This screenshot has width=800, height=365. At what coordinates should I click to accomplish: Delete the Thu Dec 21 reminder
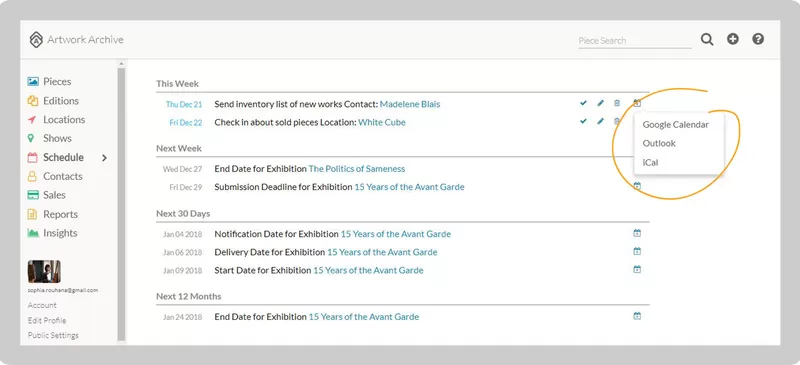coord(617,103)
